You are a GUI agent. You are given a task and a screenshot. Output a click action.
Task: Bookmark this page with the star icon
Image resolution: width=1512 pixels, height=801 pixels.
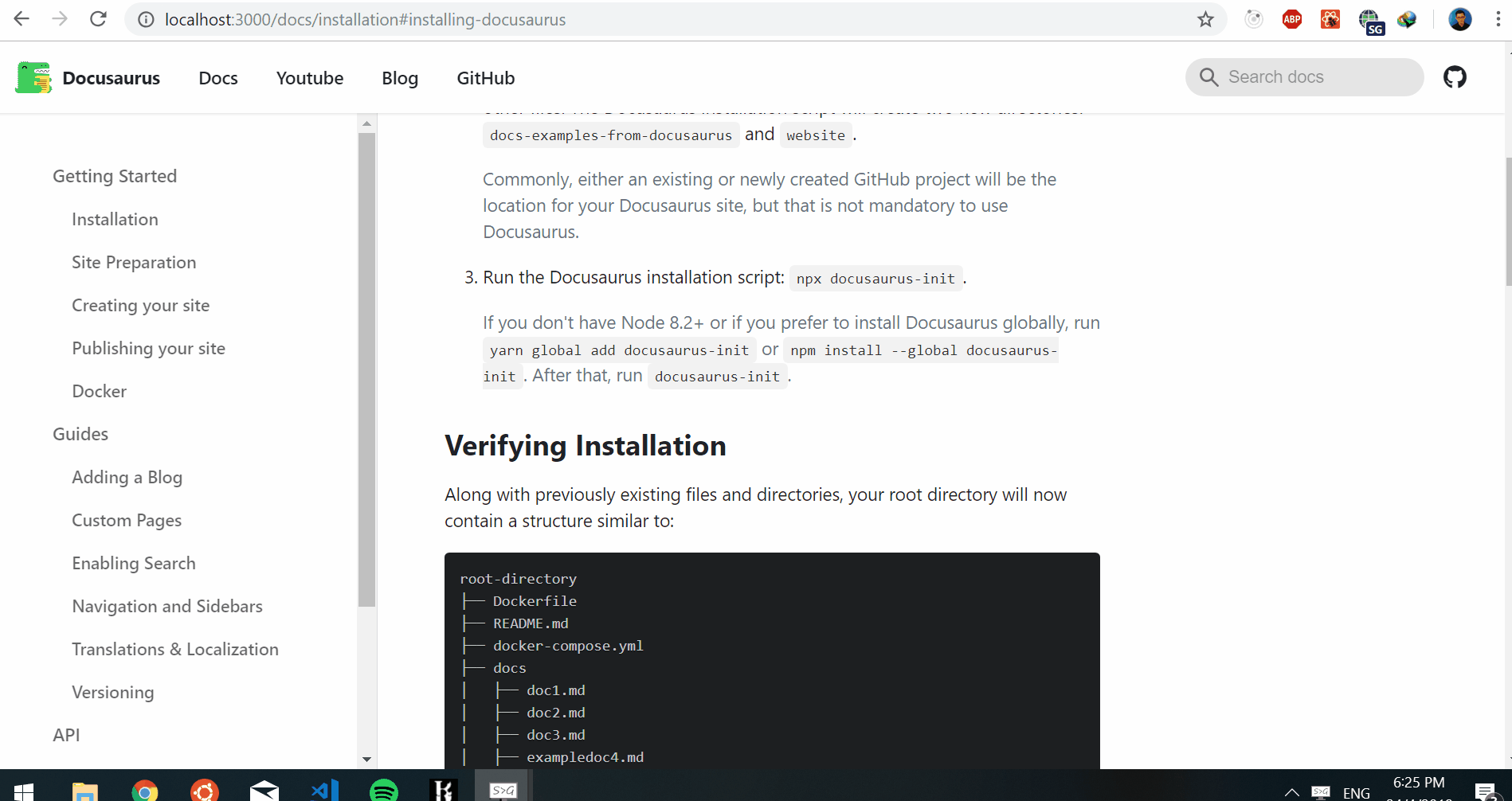pyautogui.click(x=1205, y=19)
